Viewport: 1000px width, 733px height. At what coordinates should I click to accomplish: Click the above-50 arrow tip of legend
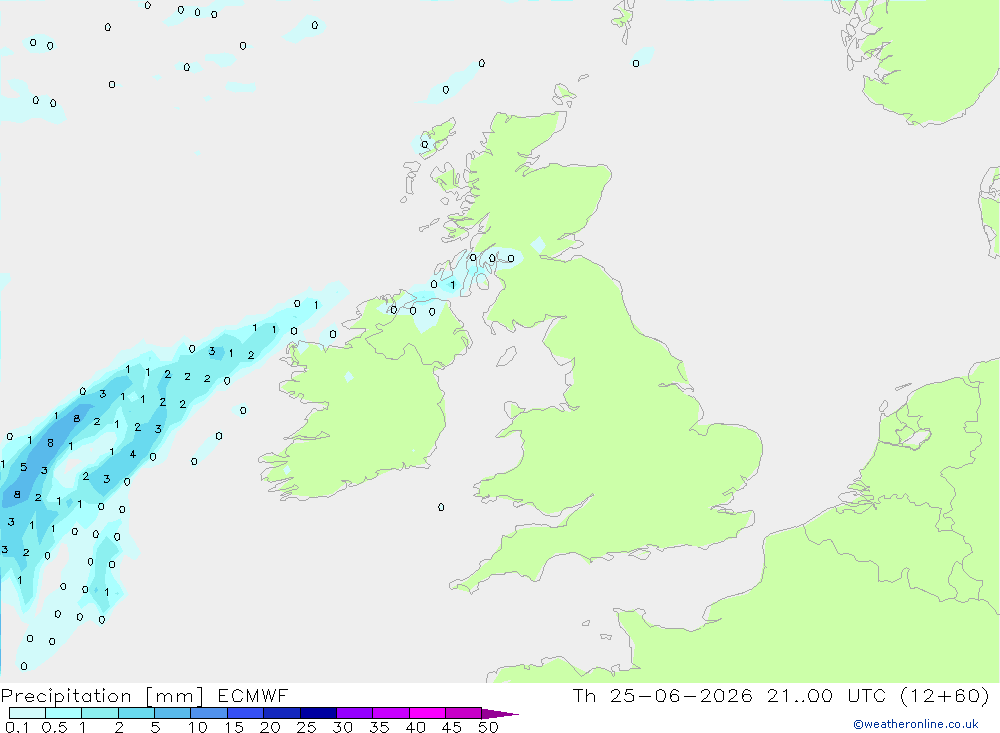[x=500, y=714]
